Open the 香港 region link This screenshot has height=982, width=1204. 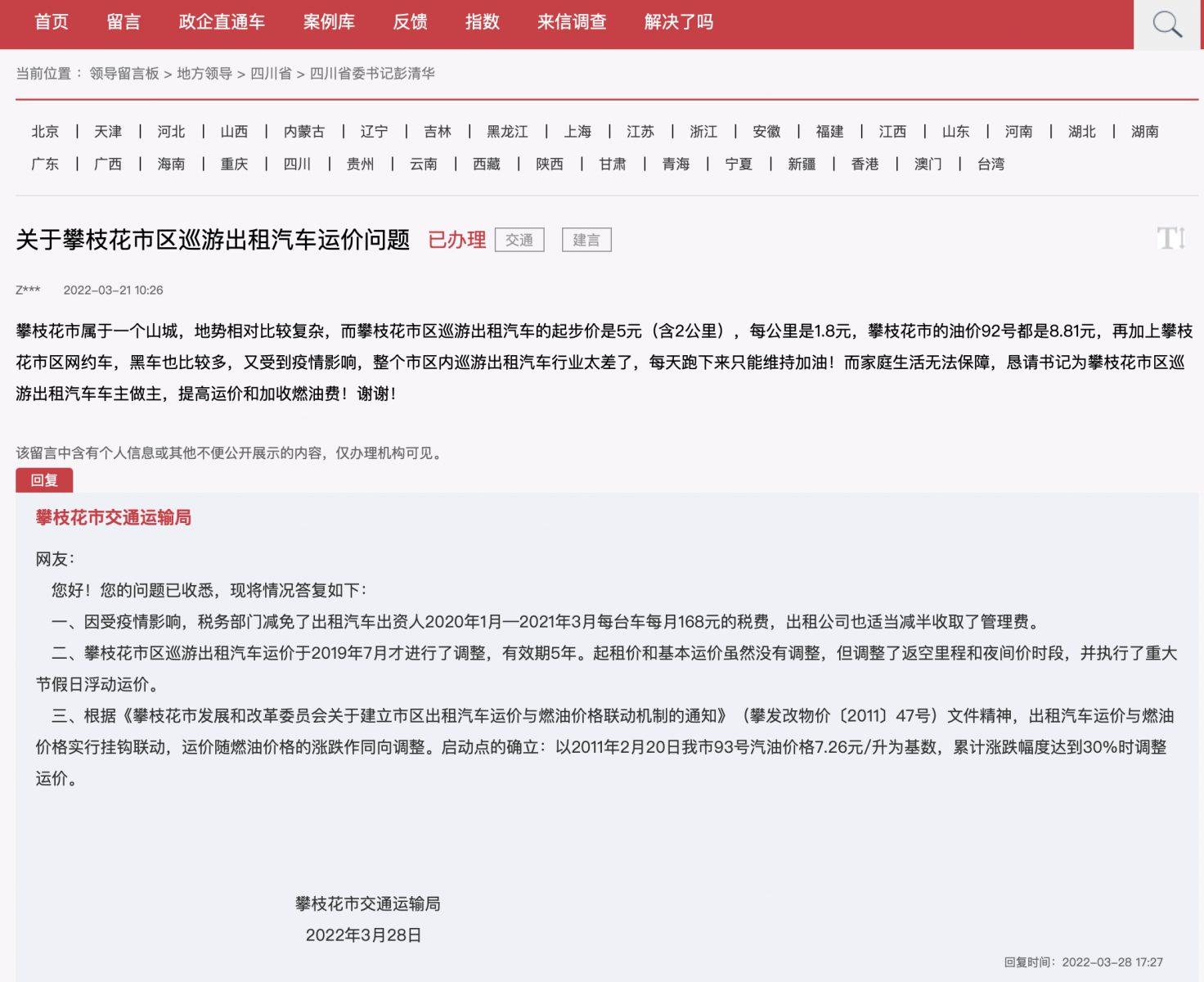(x=865, y=164)
